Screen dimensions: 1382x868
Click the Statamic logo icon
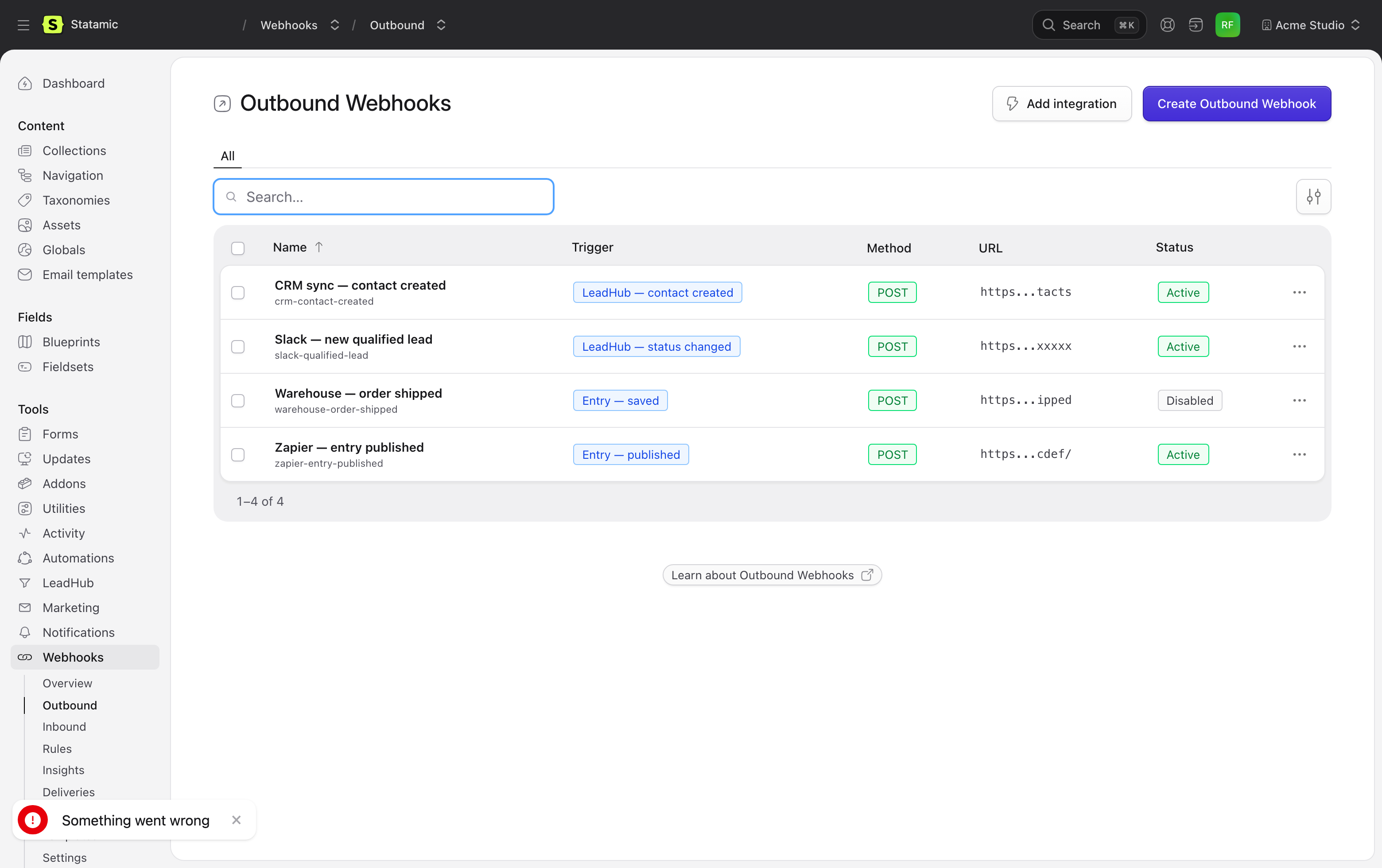point(53,25)
